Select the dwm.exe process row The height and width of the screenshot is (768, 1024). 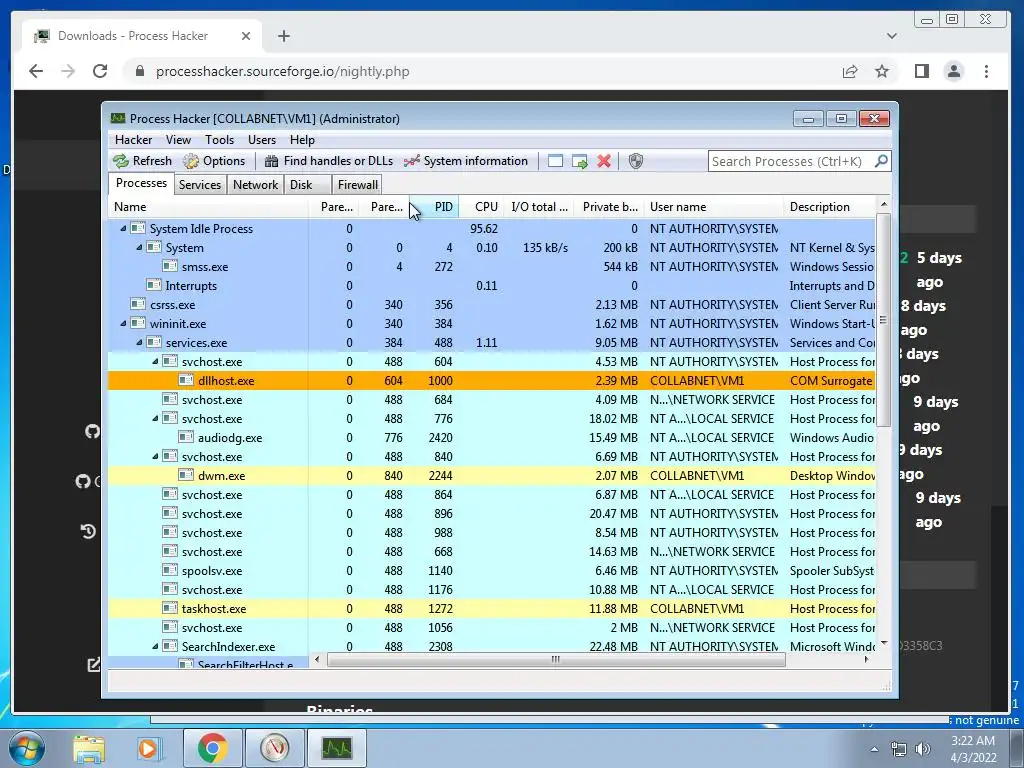tap(492, 475)
